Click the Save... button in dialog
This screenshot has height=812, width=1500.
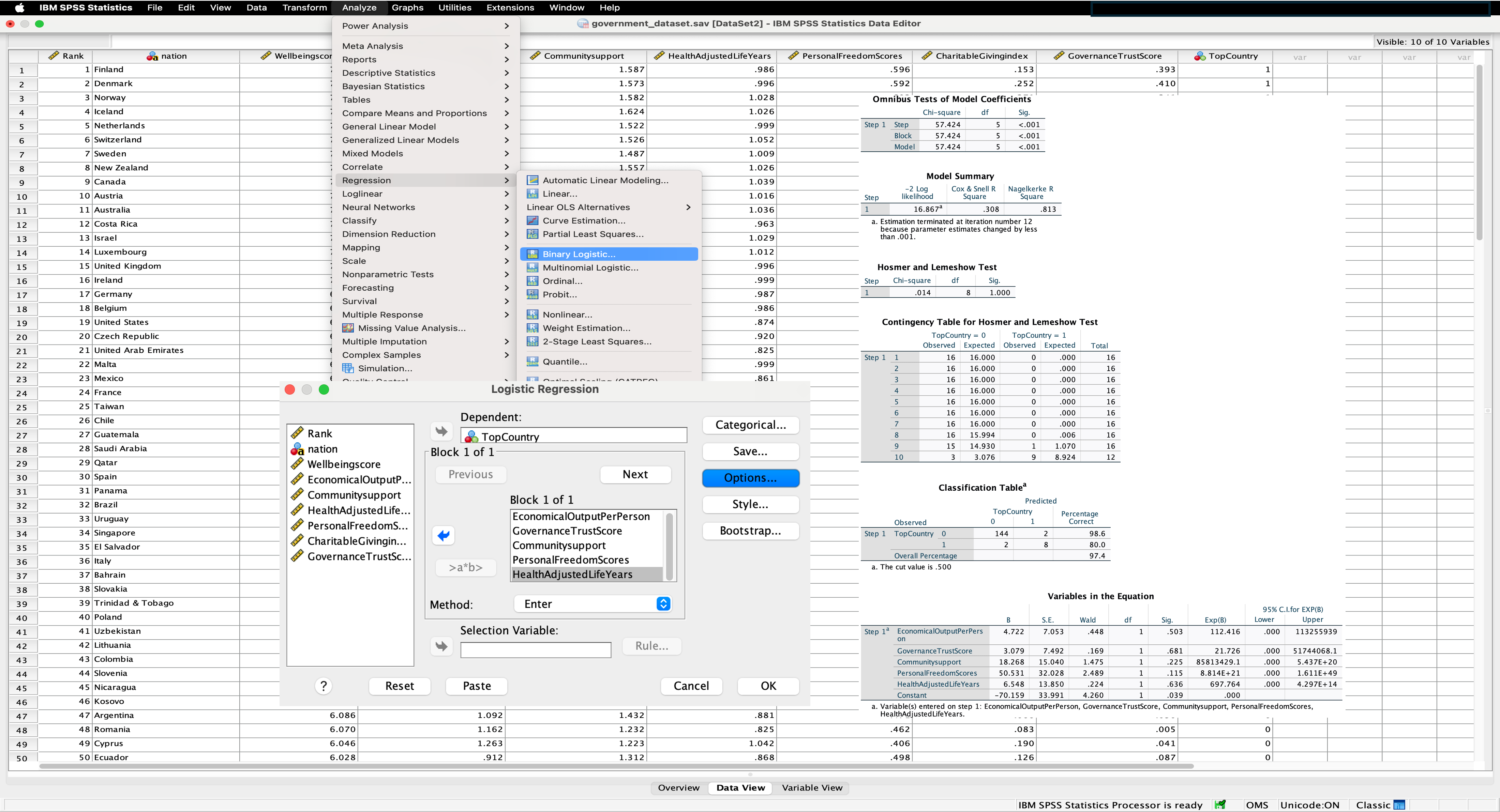coord(751,452)
